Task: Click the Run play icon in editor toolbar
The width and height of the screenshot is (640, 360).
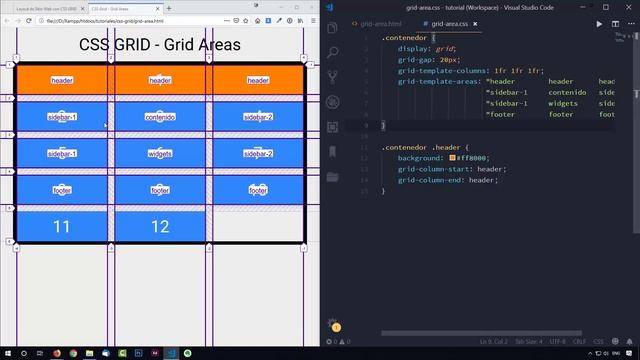Action: point(599,24)
